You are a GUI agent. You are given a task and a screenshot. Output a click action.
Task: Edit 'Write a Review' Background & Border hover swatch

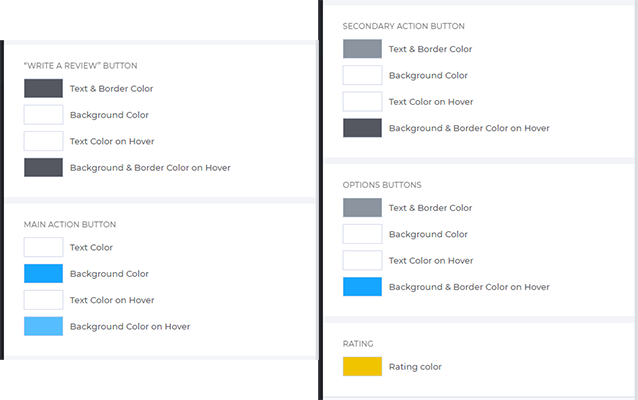point(44,168)
